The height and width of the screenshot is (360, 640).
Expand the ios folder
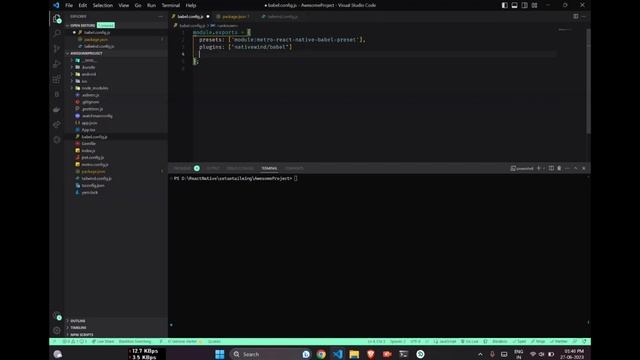tap(84, 81)
